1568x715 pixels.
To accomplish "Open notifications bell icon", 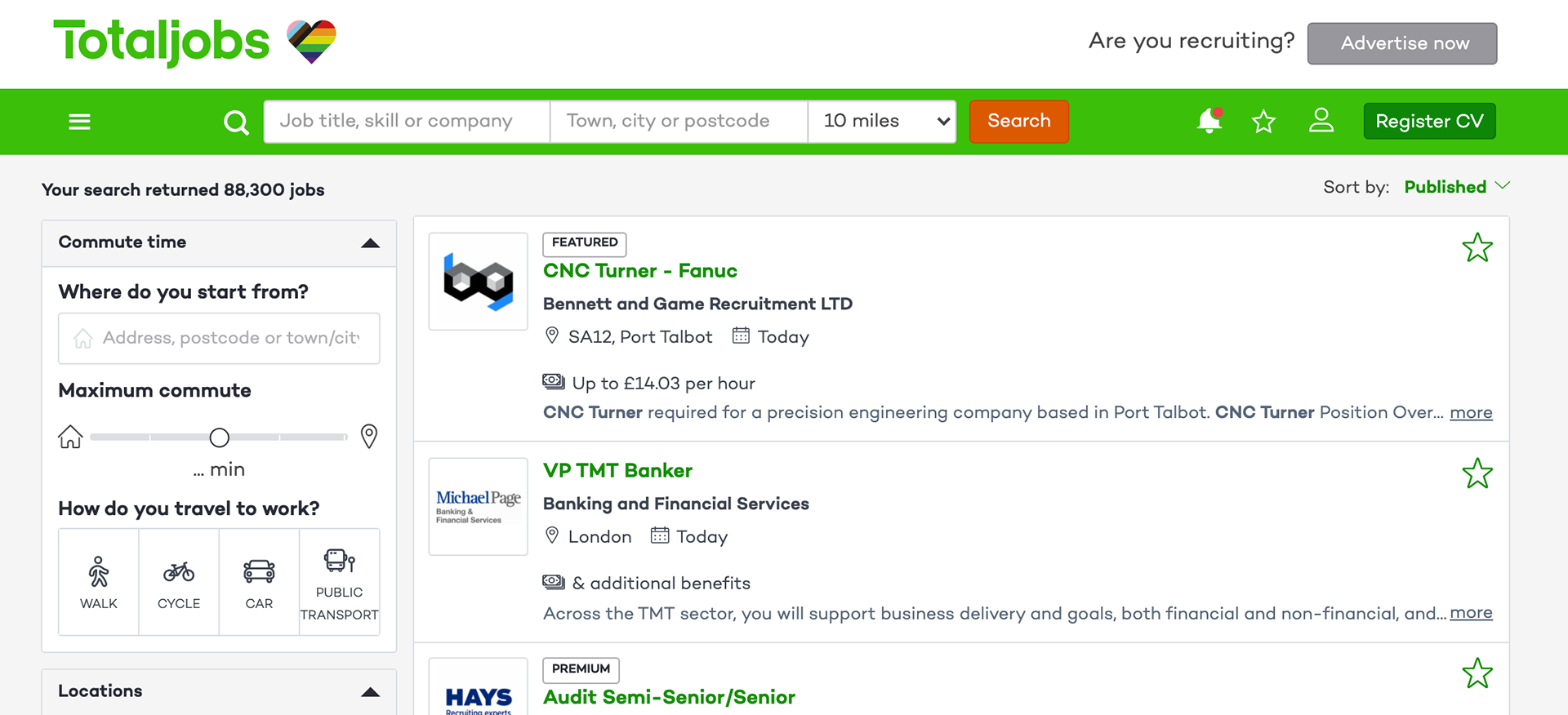I will (x=1209, y=121).
